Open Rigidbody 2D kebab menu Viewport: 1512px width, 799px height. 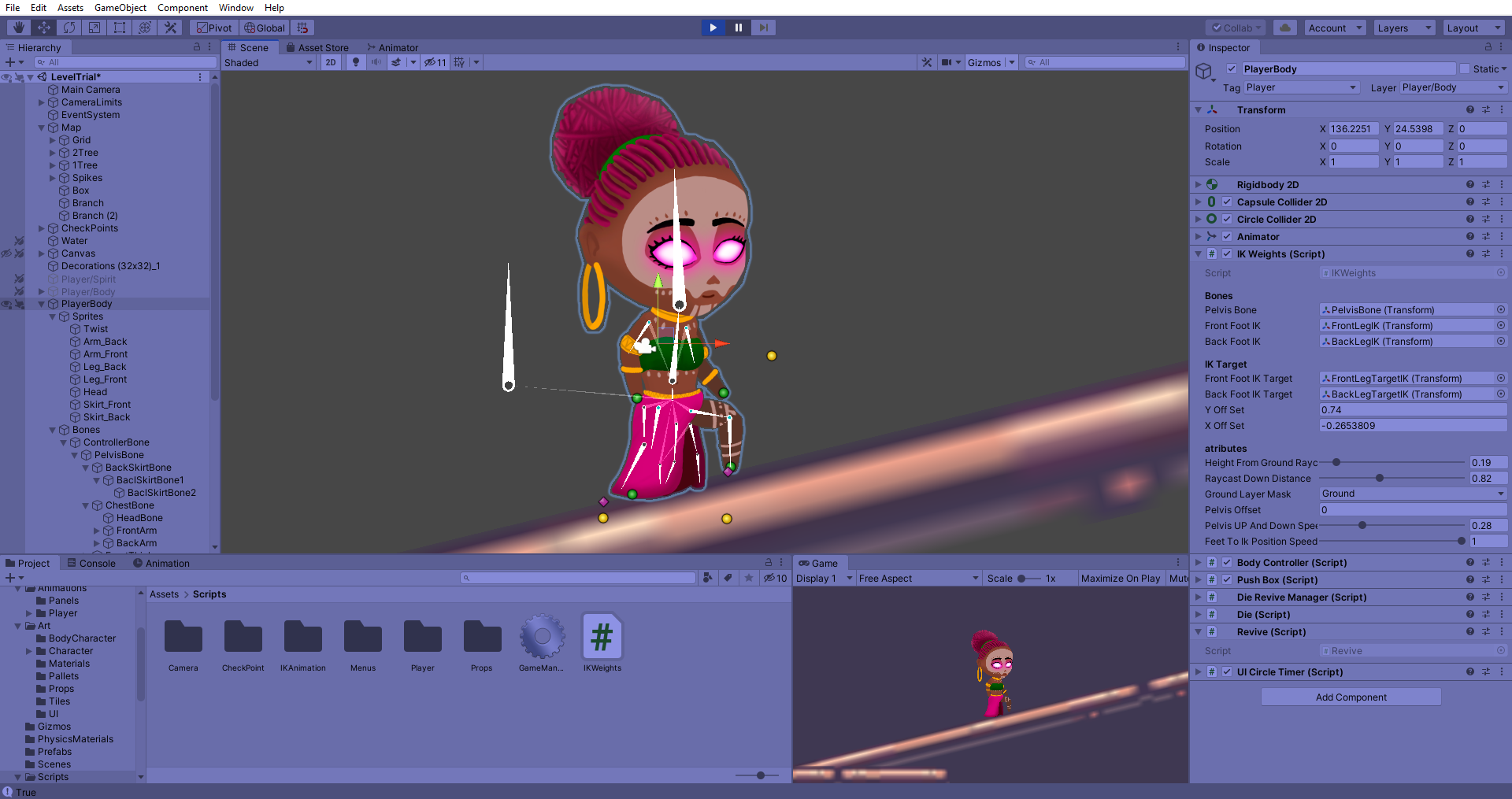(1501, 185)
